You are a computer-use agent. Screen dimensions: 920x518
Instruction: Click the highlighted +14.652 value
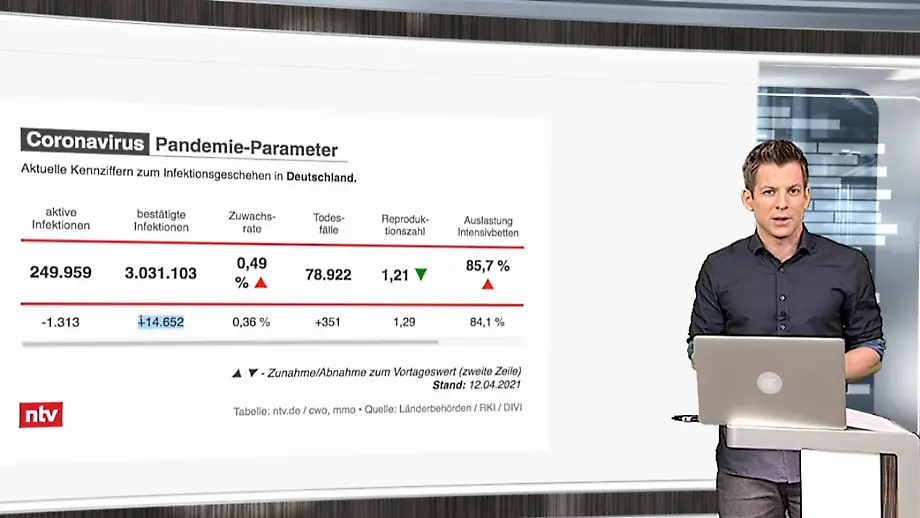click(161, 322)
